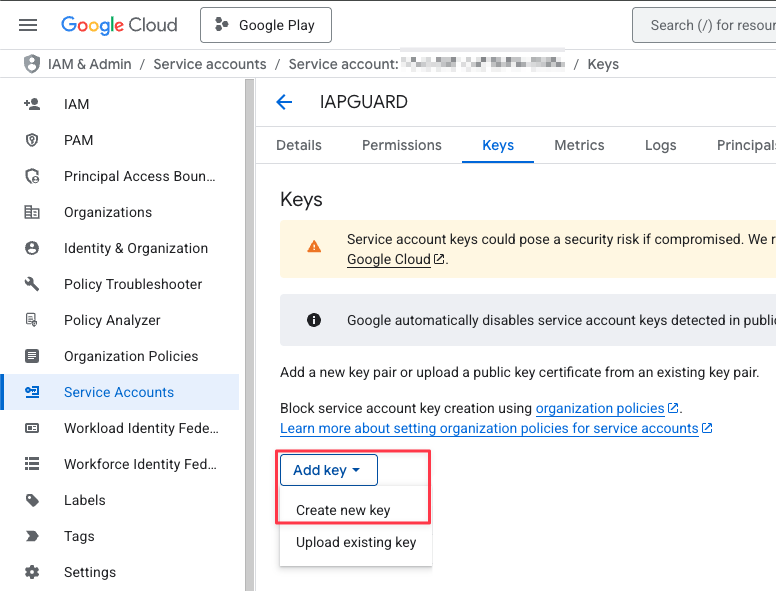Screen dimensions: 776x591
Task: Select Create new key option
Action: pos(343,510)
